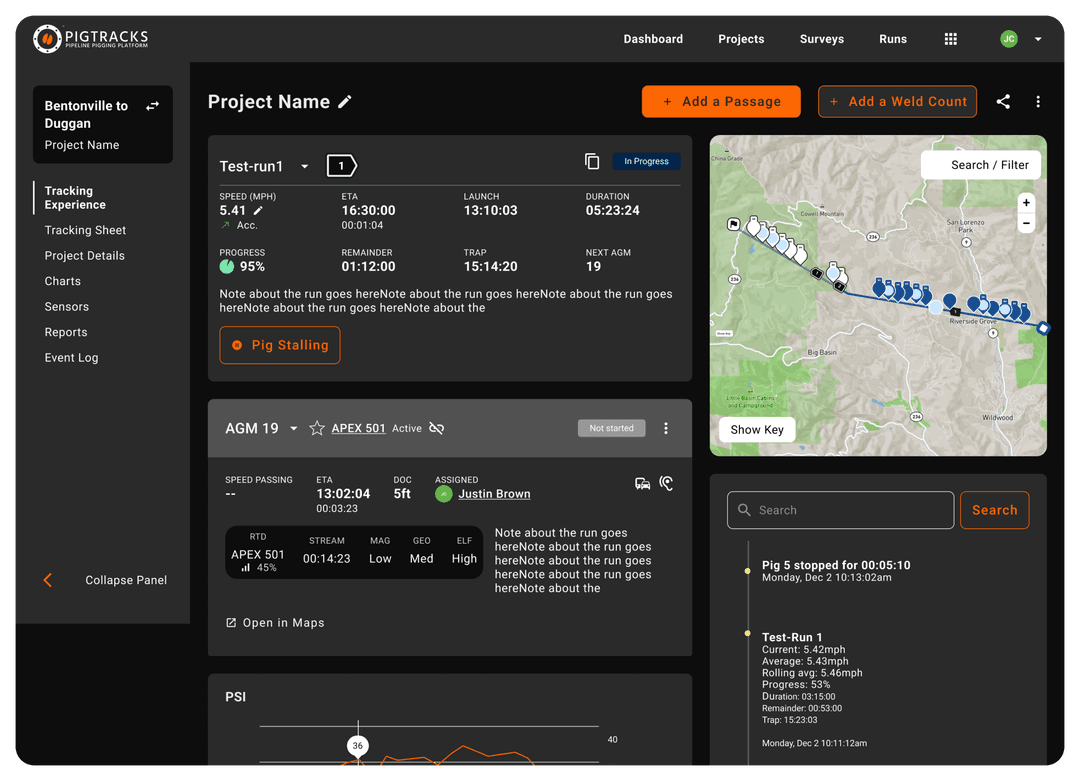Star the APEX 501 tool as favorite

coord(318,429)
